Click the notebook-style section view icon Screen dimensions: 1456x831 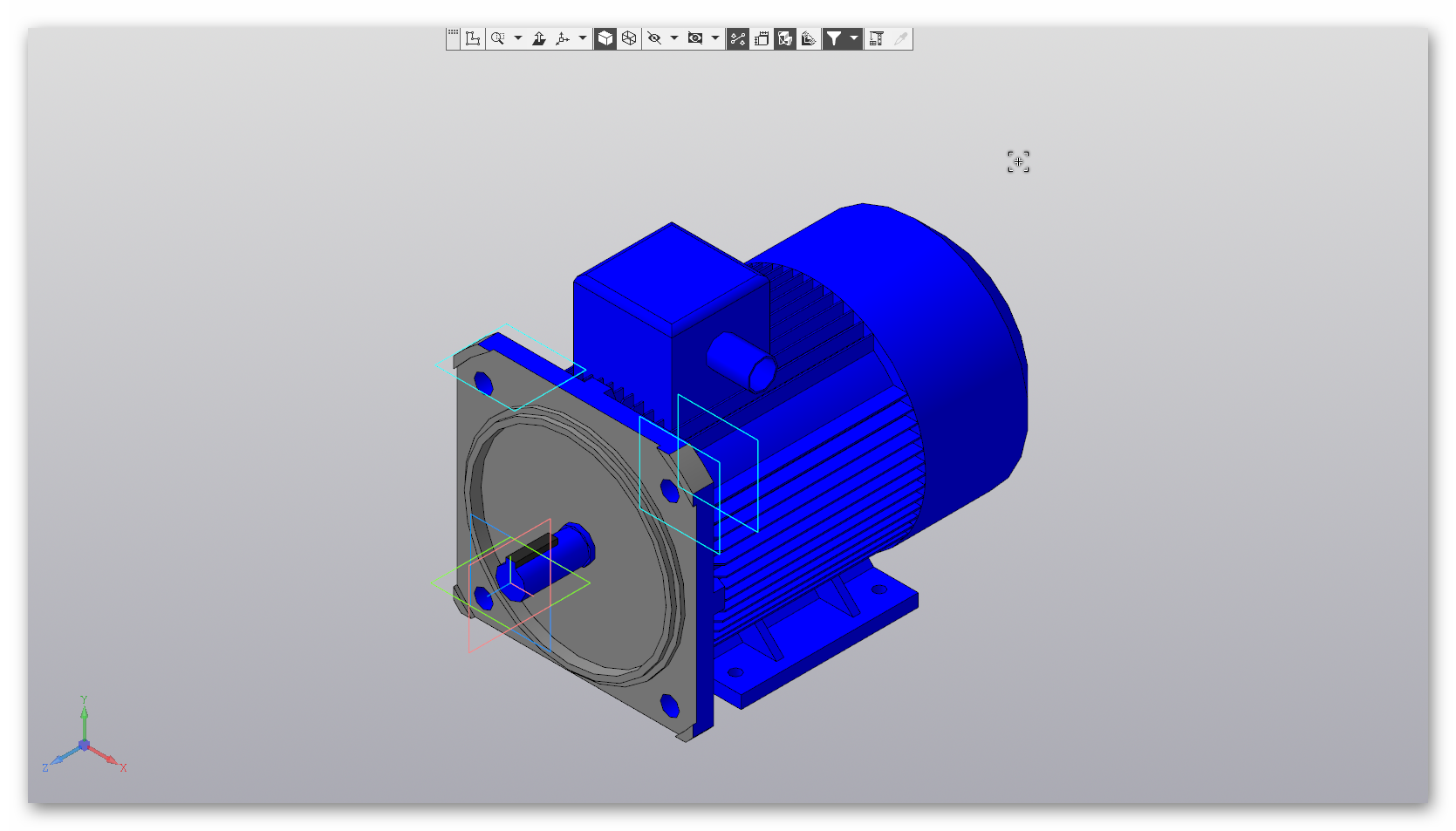pyautogui.click(x=762, y=38)
